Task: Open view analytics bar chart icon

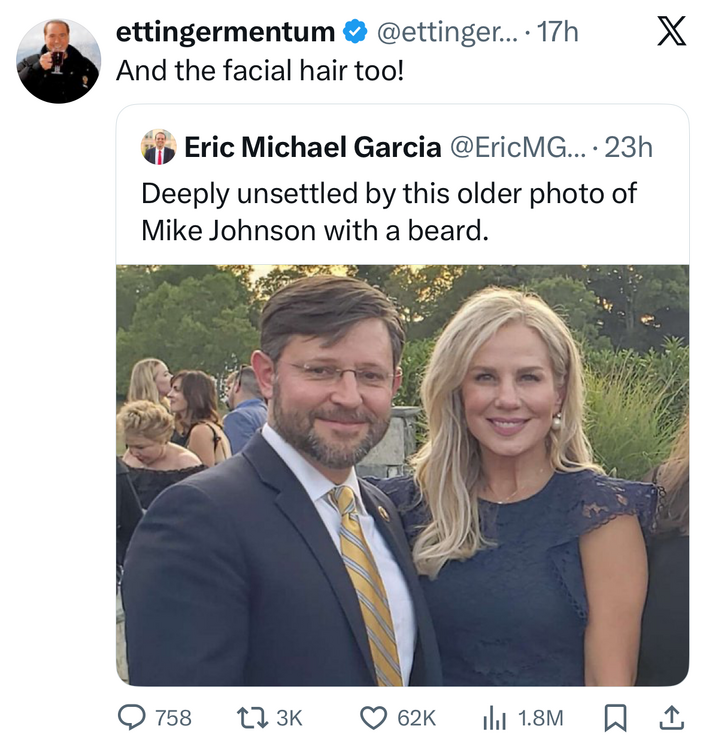Action: coord(493,717)
